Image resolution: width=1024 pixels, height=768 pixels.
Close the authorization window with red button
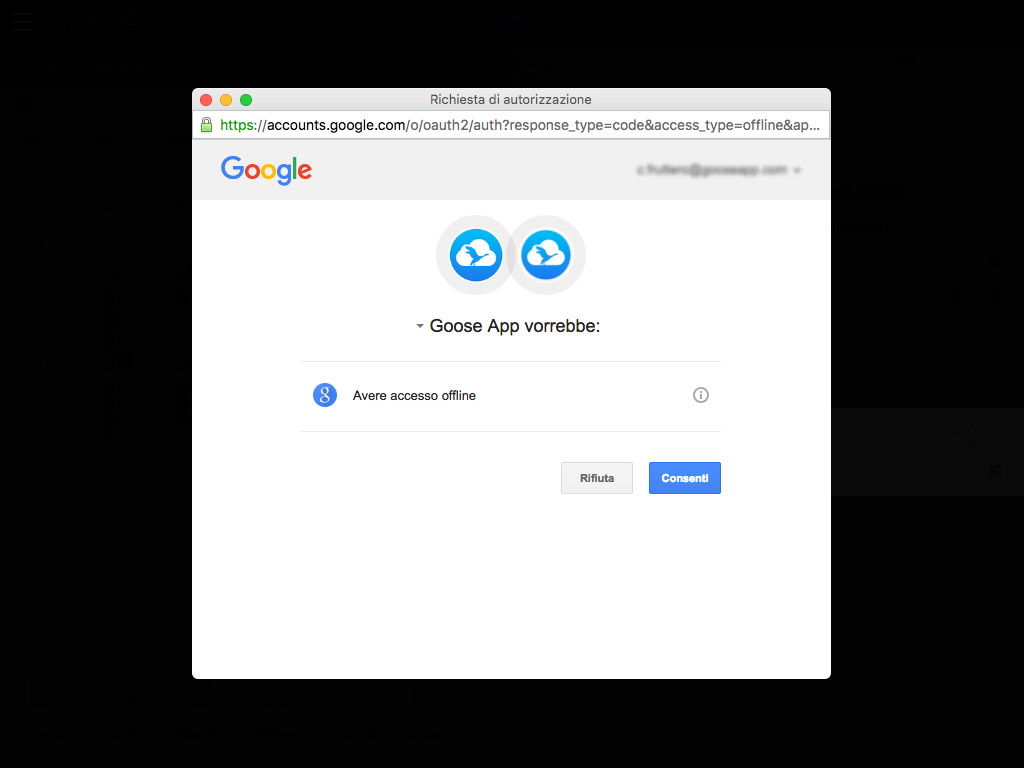click(206, 100)
